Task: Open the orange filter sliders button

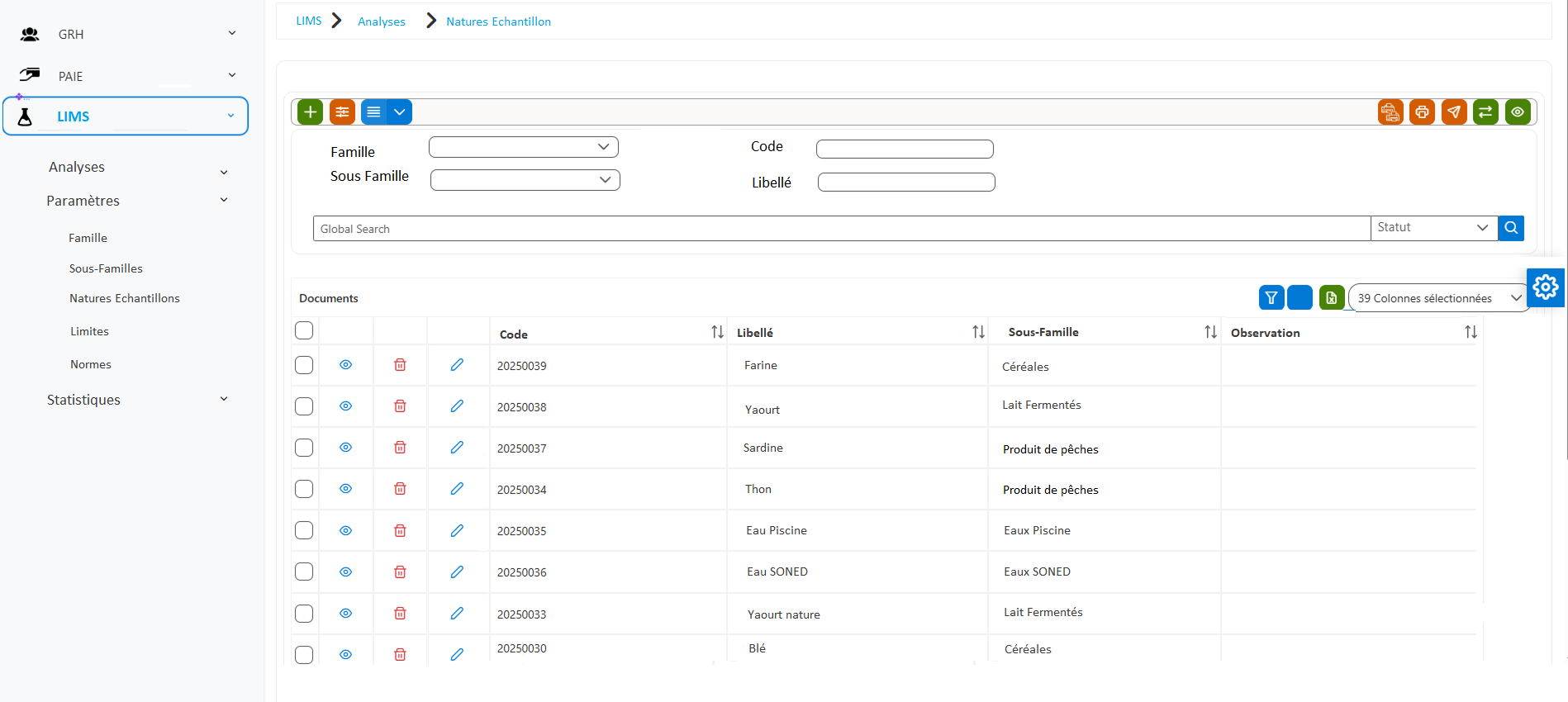Action: tap(342, 111)
